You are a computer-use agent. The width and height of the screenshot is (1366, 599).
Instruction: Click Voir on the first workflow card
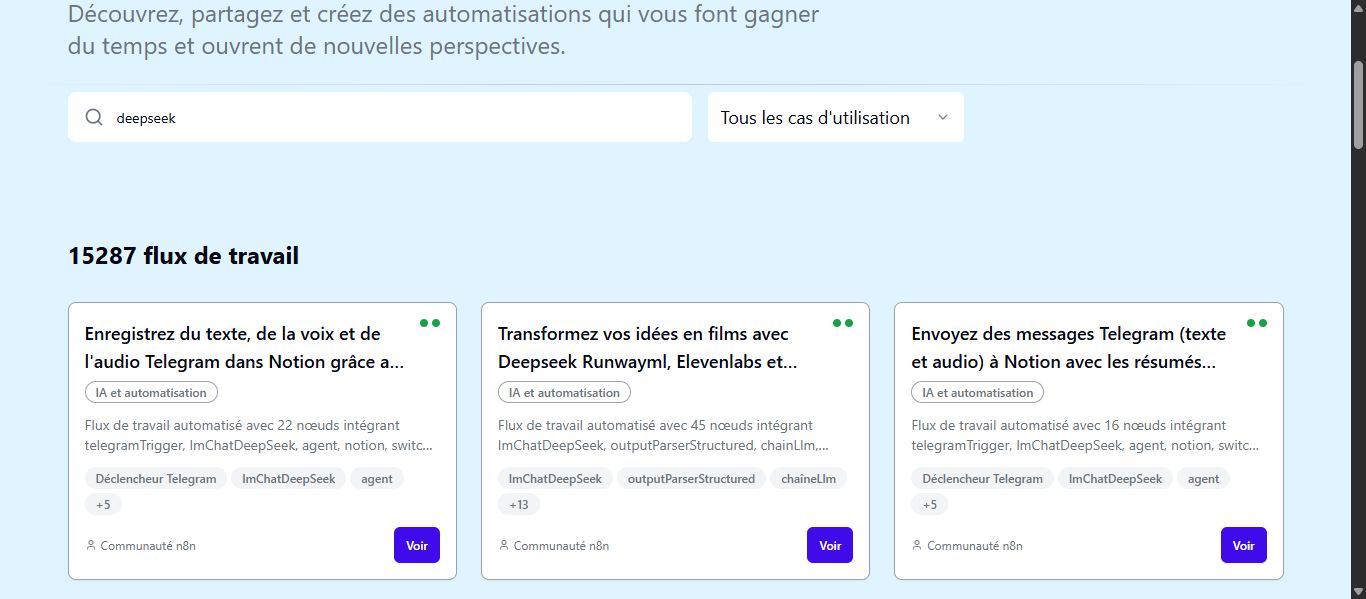[x=417, y=545]
